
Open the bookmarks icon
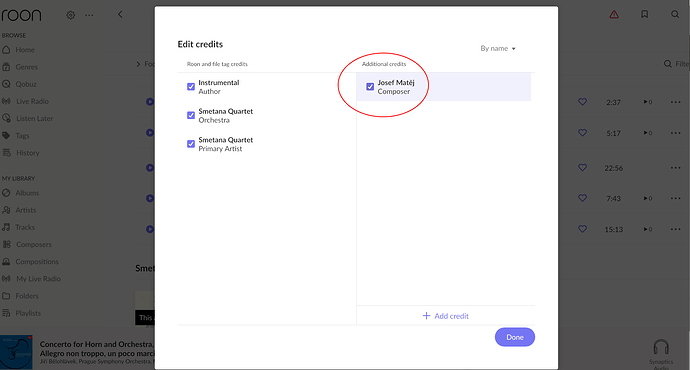click(645, 15)
